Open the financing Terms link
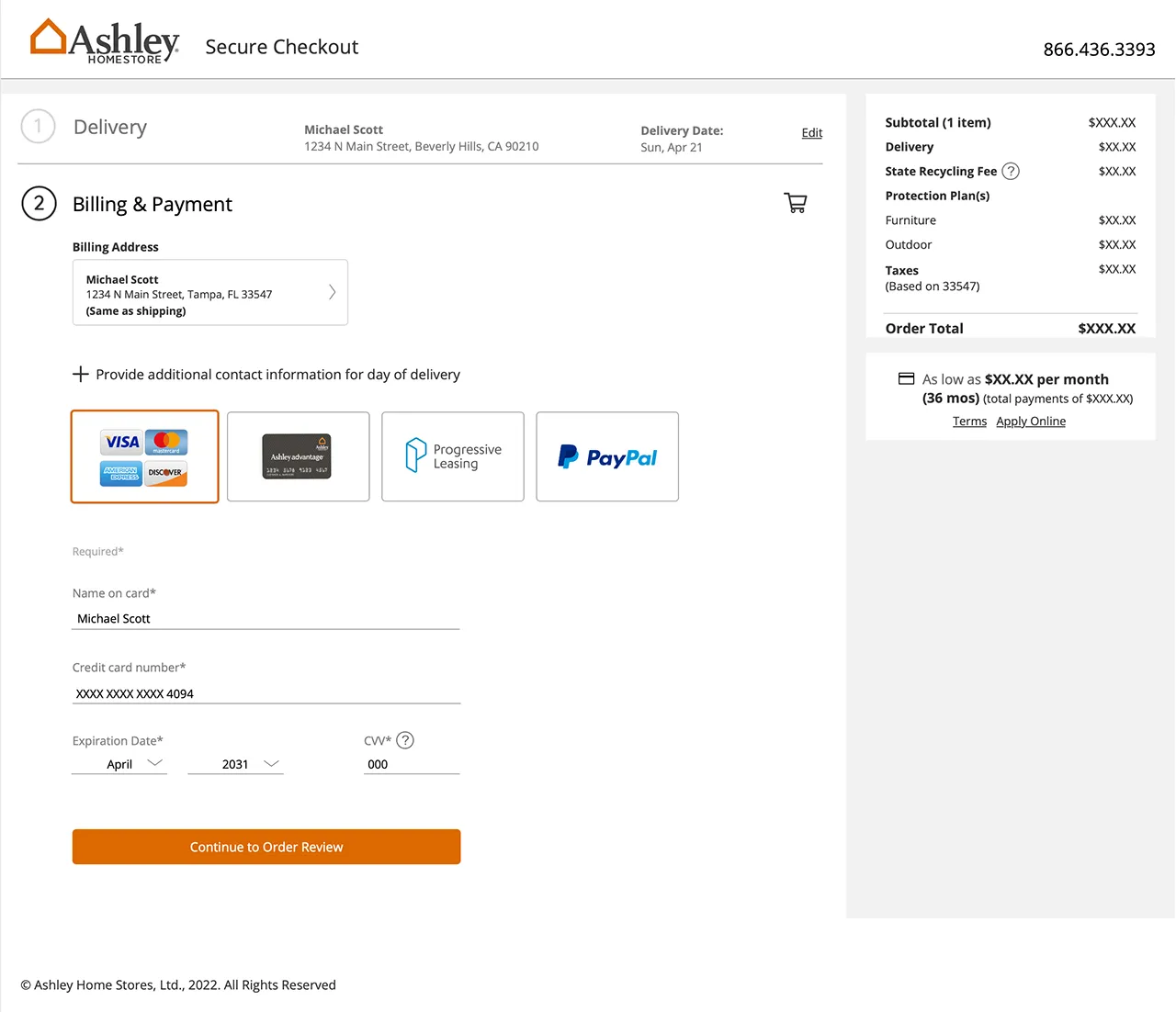Viewport: 1176px width, 1012px height. click(969, 422)
